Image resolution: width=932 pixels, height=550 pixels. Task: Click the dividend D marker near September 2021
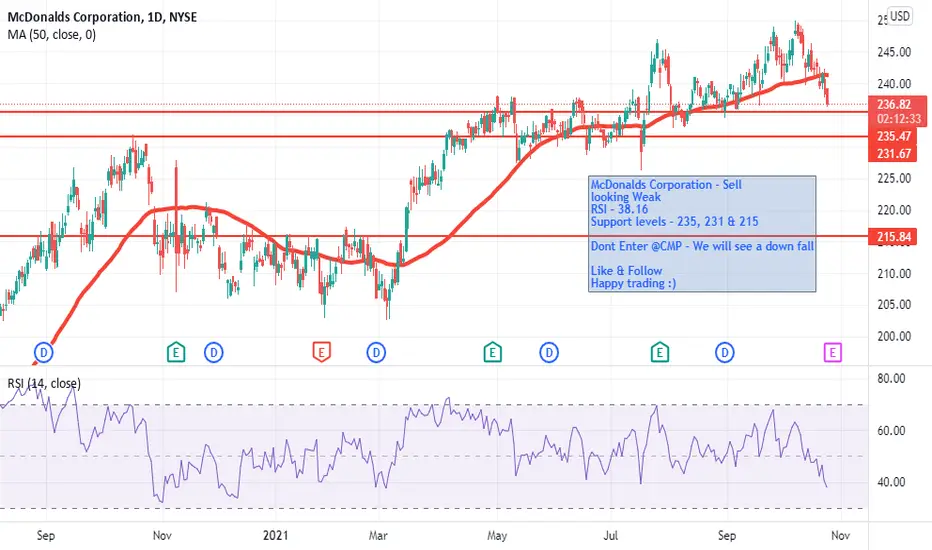[x=724, y=353]
